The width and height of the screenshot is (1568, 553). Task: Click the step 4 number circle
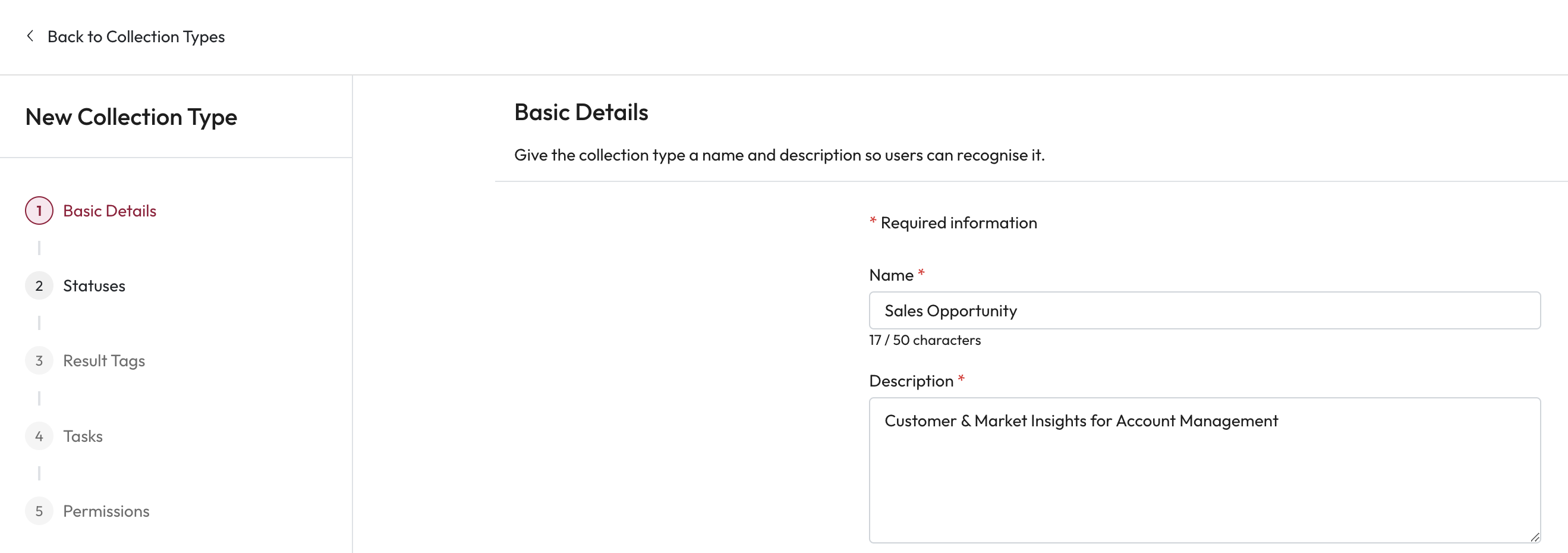pos(39,436)
